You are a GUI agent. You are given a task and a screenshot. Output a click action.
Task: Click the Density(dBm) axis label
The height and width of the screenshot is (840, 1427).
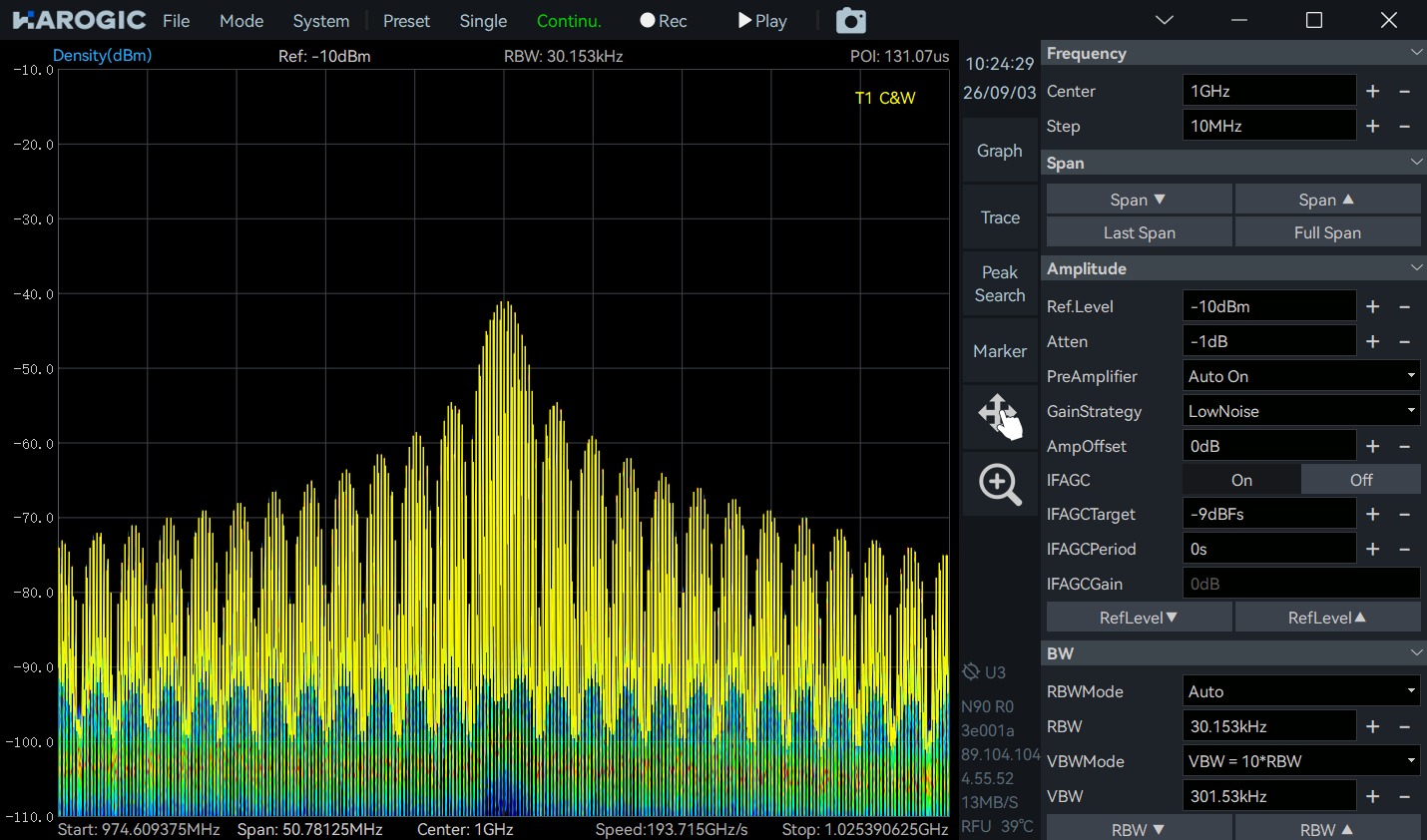coord(102,55)
